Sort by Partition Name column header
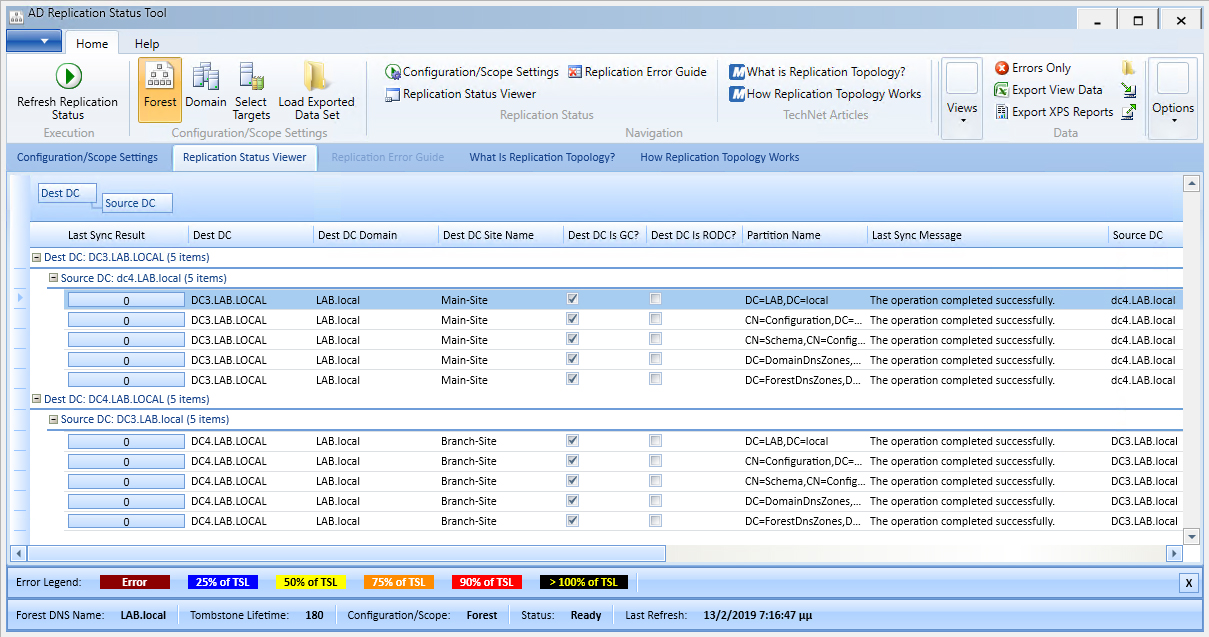 pyautogui.click(x=804, y=235)
